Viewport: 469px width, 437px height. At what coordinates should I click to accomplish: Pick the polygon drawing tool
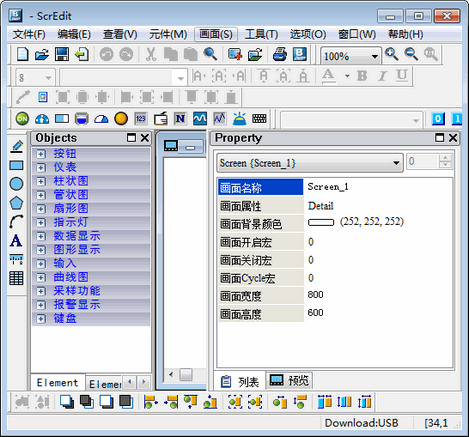[16, 203]
